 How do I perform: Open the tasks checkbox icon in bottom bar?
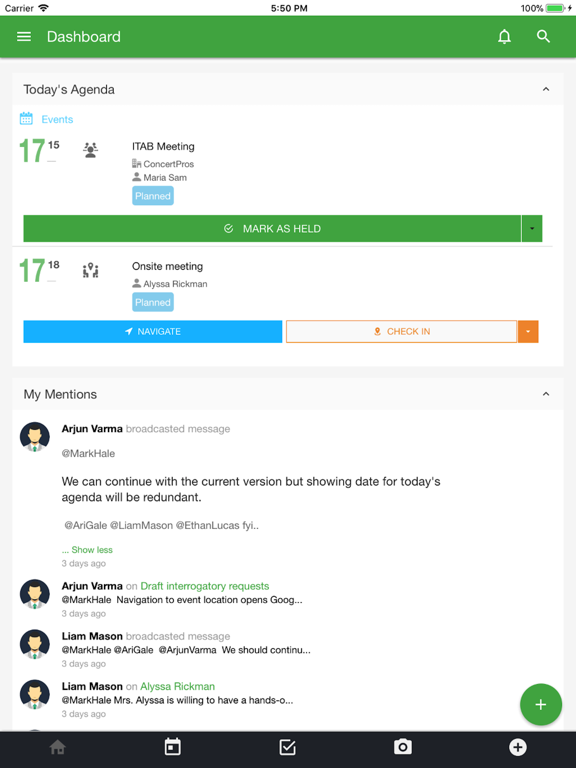(x=288, y=747)
